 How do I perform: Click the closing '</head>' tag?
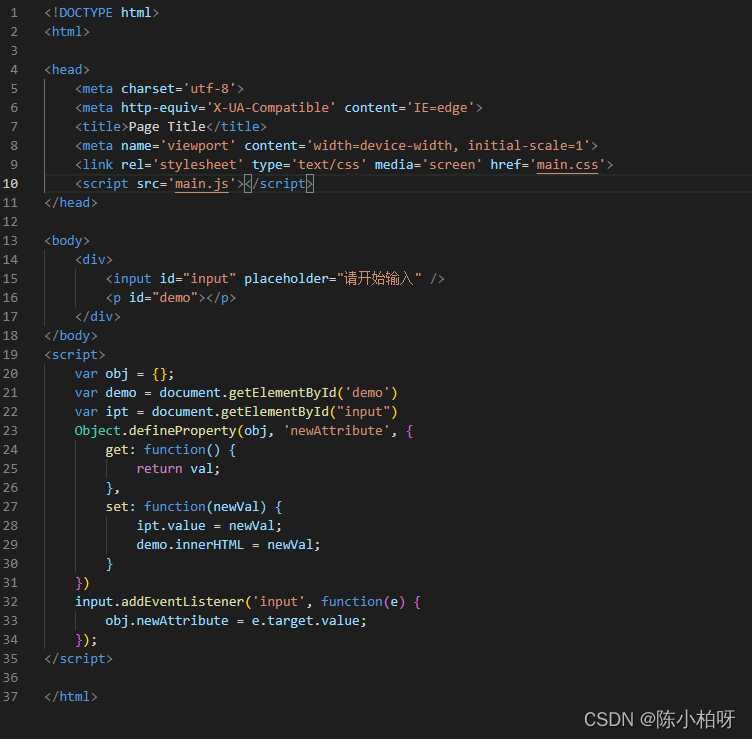pyautogui.click(x=71, y=203)
